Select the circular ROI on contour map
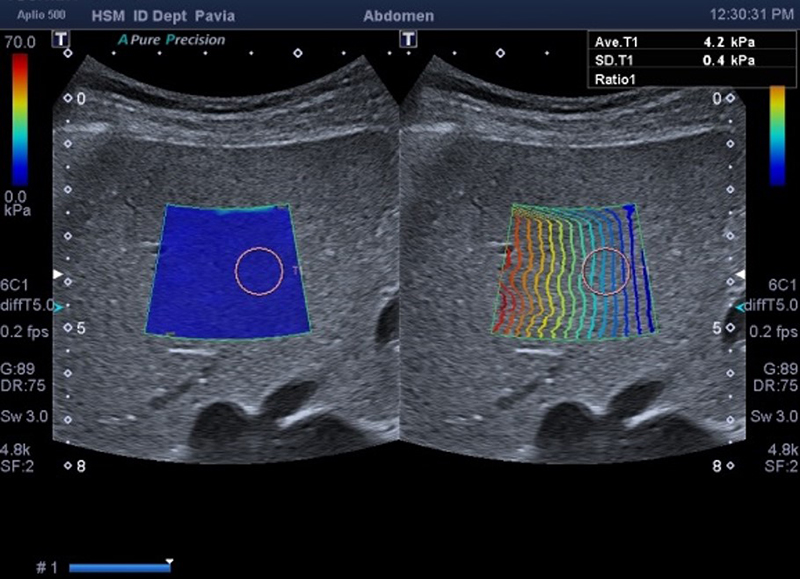This screenshot has height=579, width=800. pos(606,271)
